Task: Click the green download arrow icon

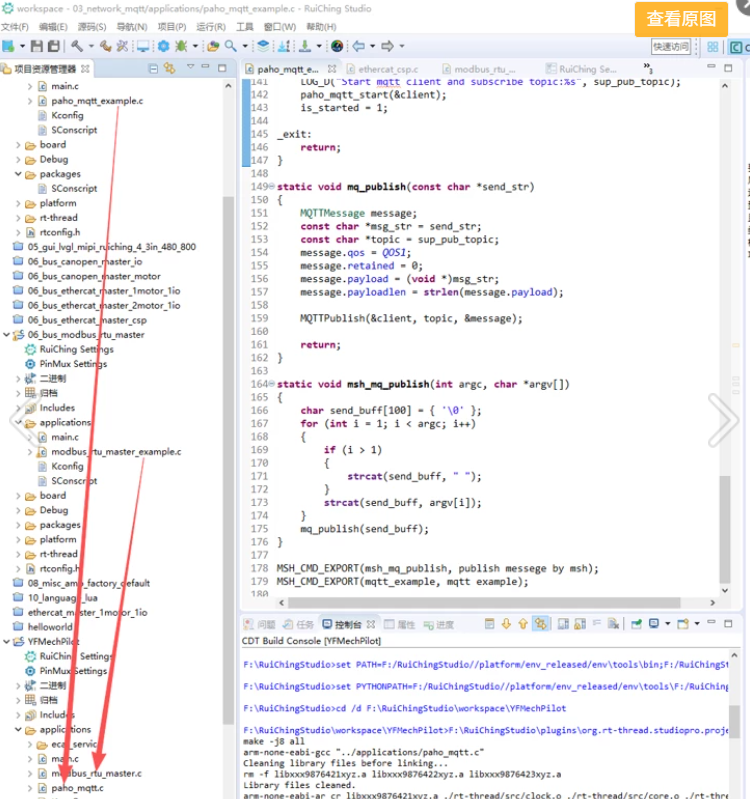Action: 305,46
